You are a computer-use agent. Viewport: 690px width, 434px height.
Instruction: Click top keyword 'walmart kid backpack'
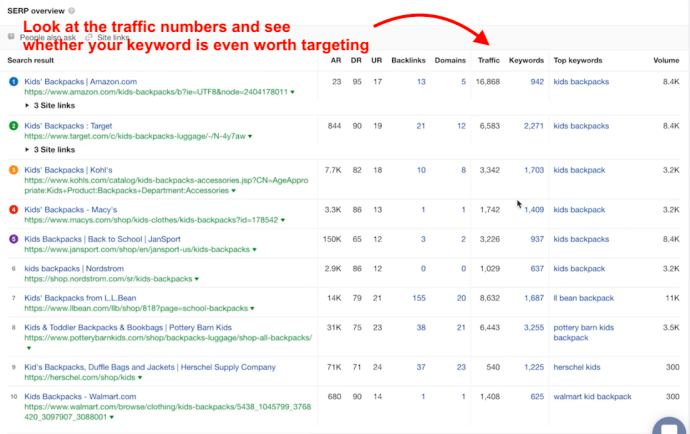tap(592, 397)
